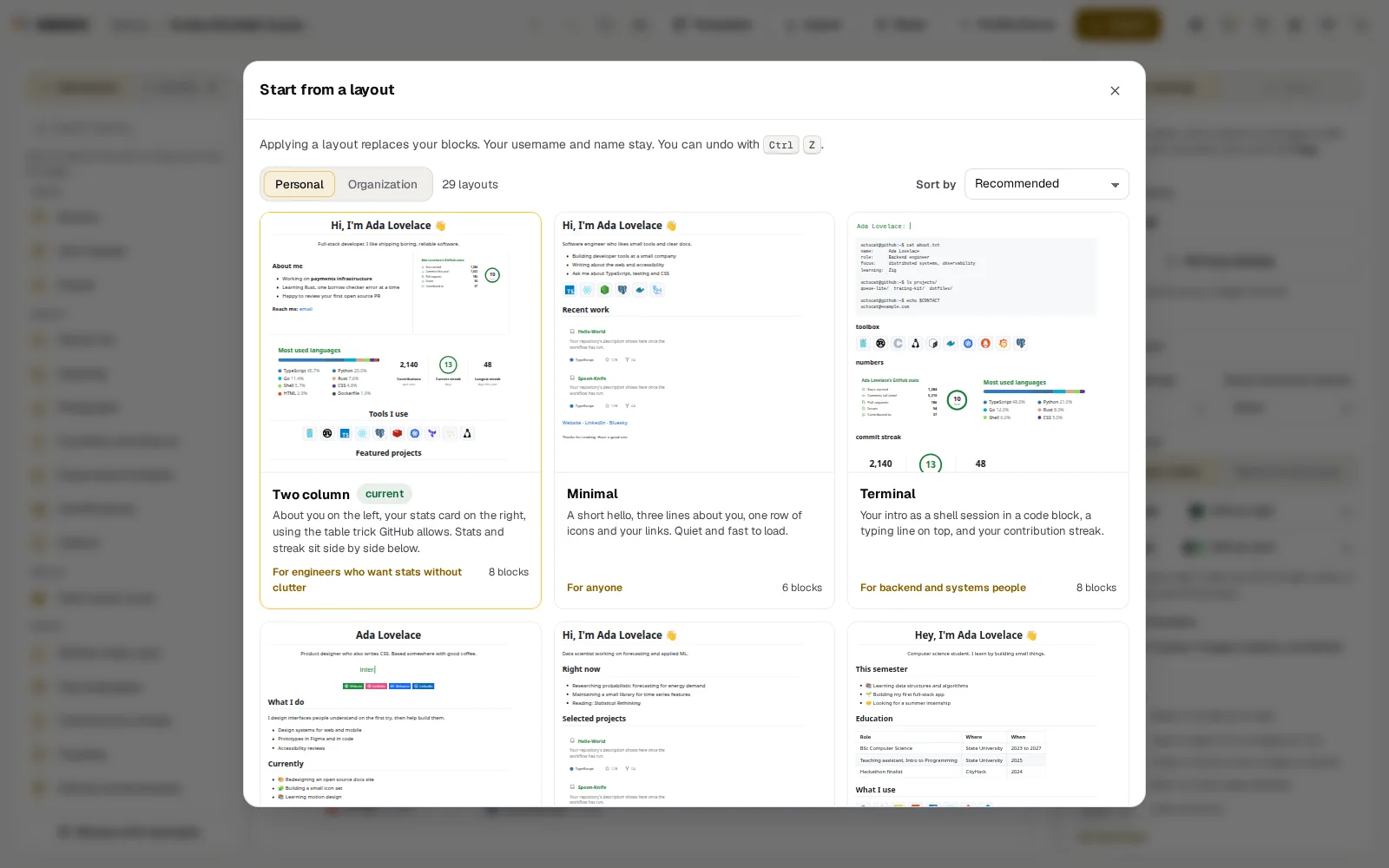The width and height of the screenshot is (1389, 868).
Task: Open the Sort by Recommended dropdown
Action: pyautogui.click(x=1046, y=184)
